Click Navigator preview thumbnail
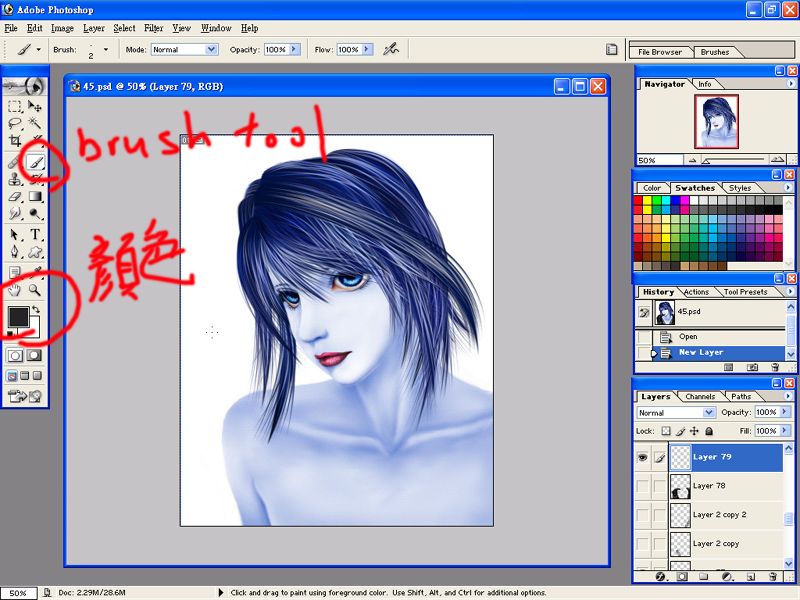This screenshot has height=600, width=800. click(x=716, y=121)
